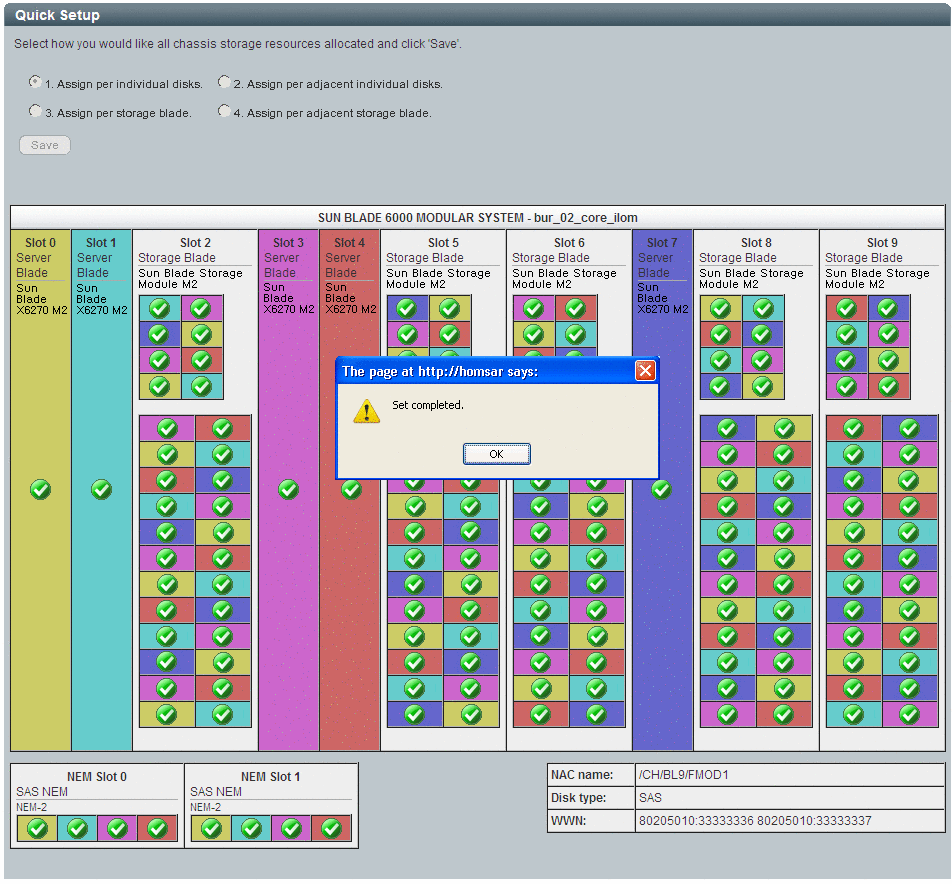Select option 1 Assign per individual disks
The width and height of the screenshot is (952, 884).
35,82
